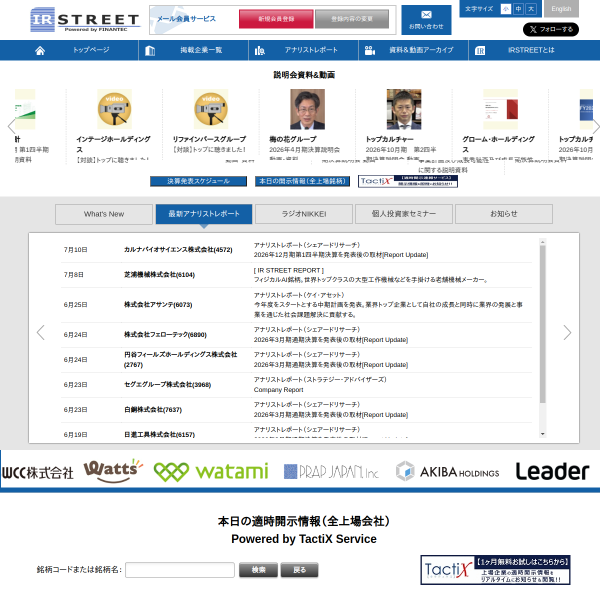Select medium font size 中

coord(518,9)
